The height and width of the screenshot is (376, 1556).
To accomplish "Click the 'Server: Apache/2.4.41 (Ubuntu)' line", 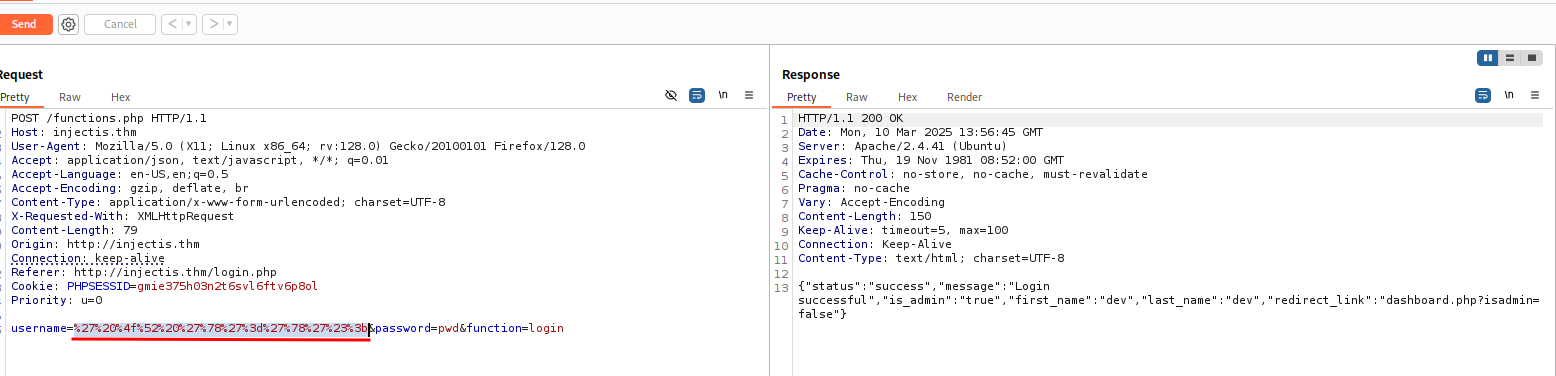I will tap(903, 146).
